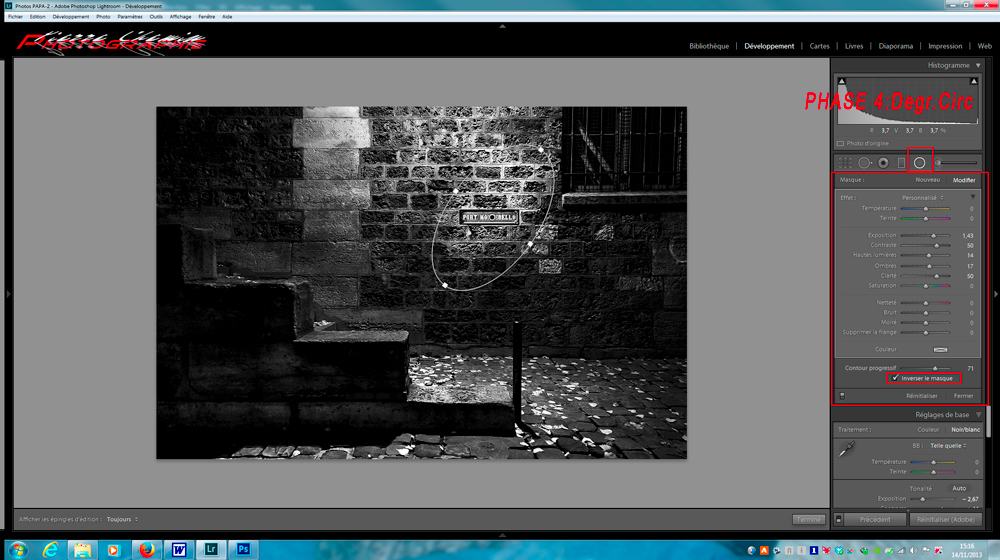Screen dimensions: 1000x560
Task: Select the Graduated Filter tool
Action: [901, 162]
